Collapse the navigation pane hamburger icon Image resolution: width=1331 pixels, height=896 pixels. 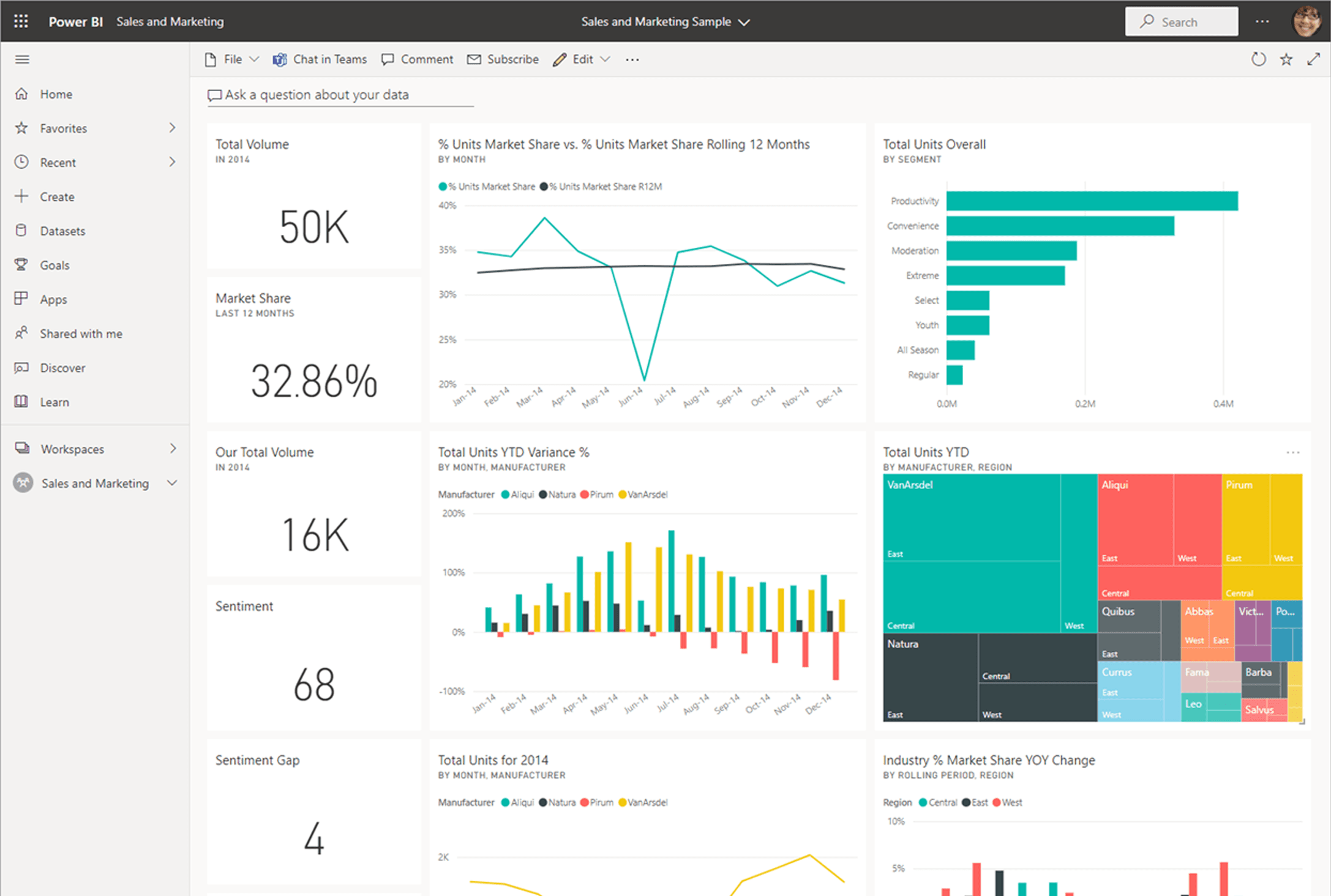point(22,59)
